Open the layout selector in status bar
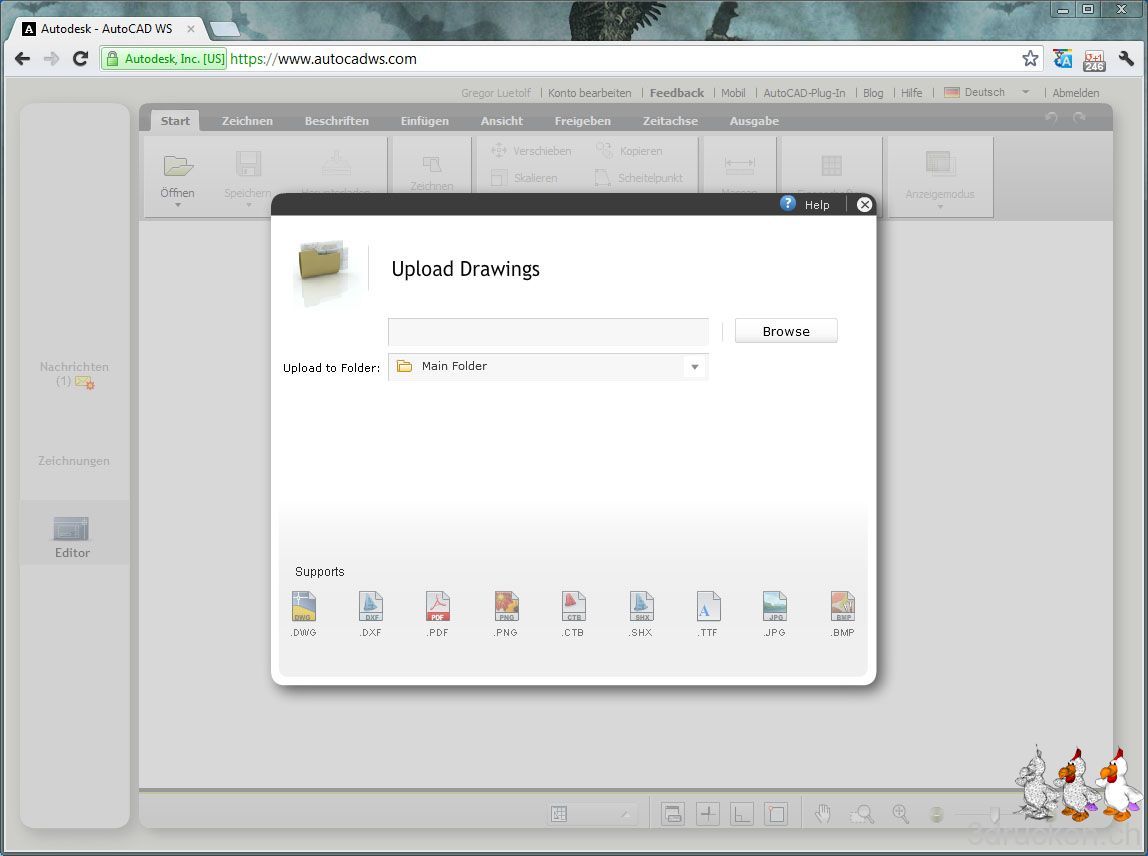The width and height of the screenshot is (1148, 856). 592,814
